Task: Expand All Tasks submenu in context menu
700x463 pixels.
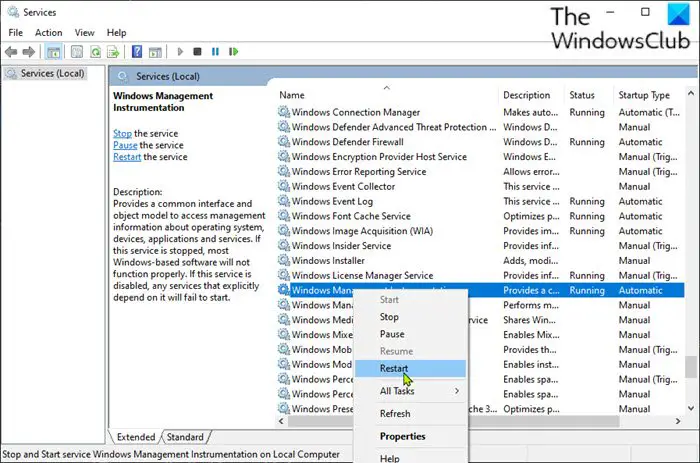Action: pyautogui.click(x=411, y=391)
